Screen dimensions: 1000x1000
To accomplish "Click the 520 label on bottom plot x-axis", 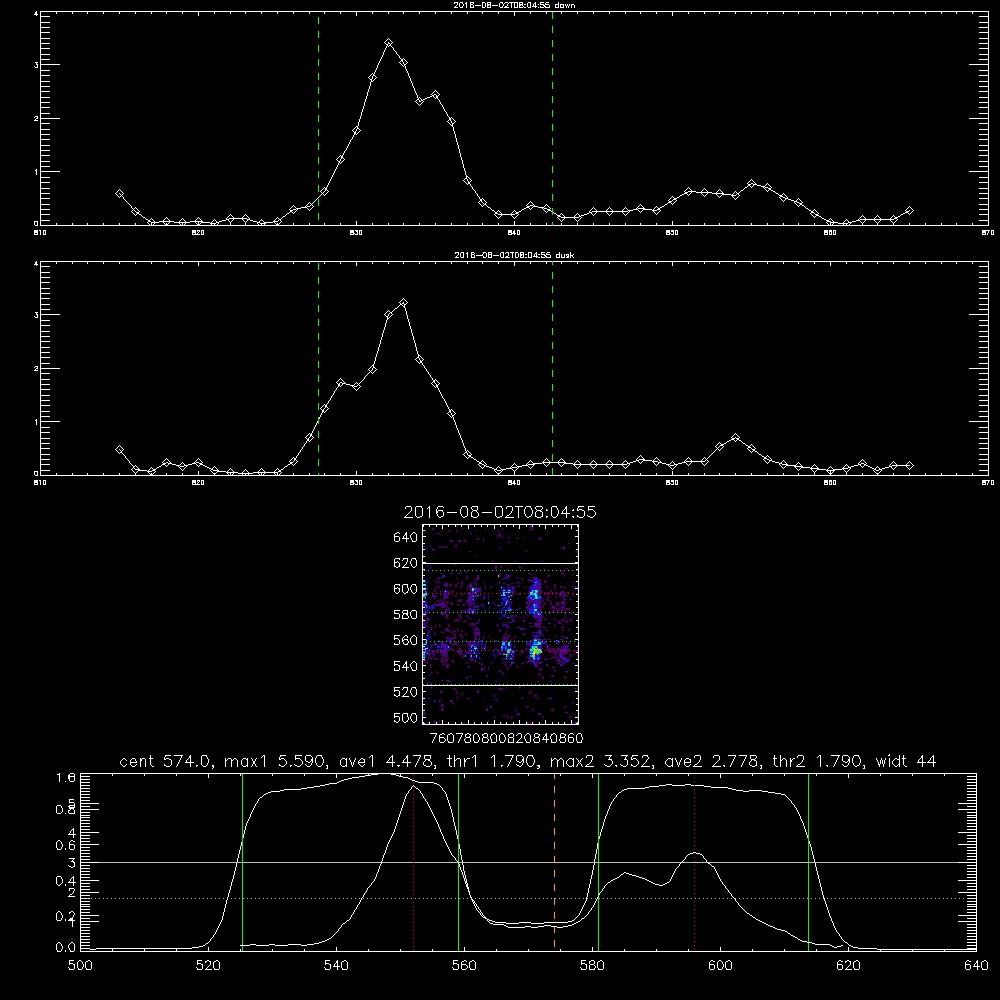I will pyautogui.click(x=208, y=966).
